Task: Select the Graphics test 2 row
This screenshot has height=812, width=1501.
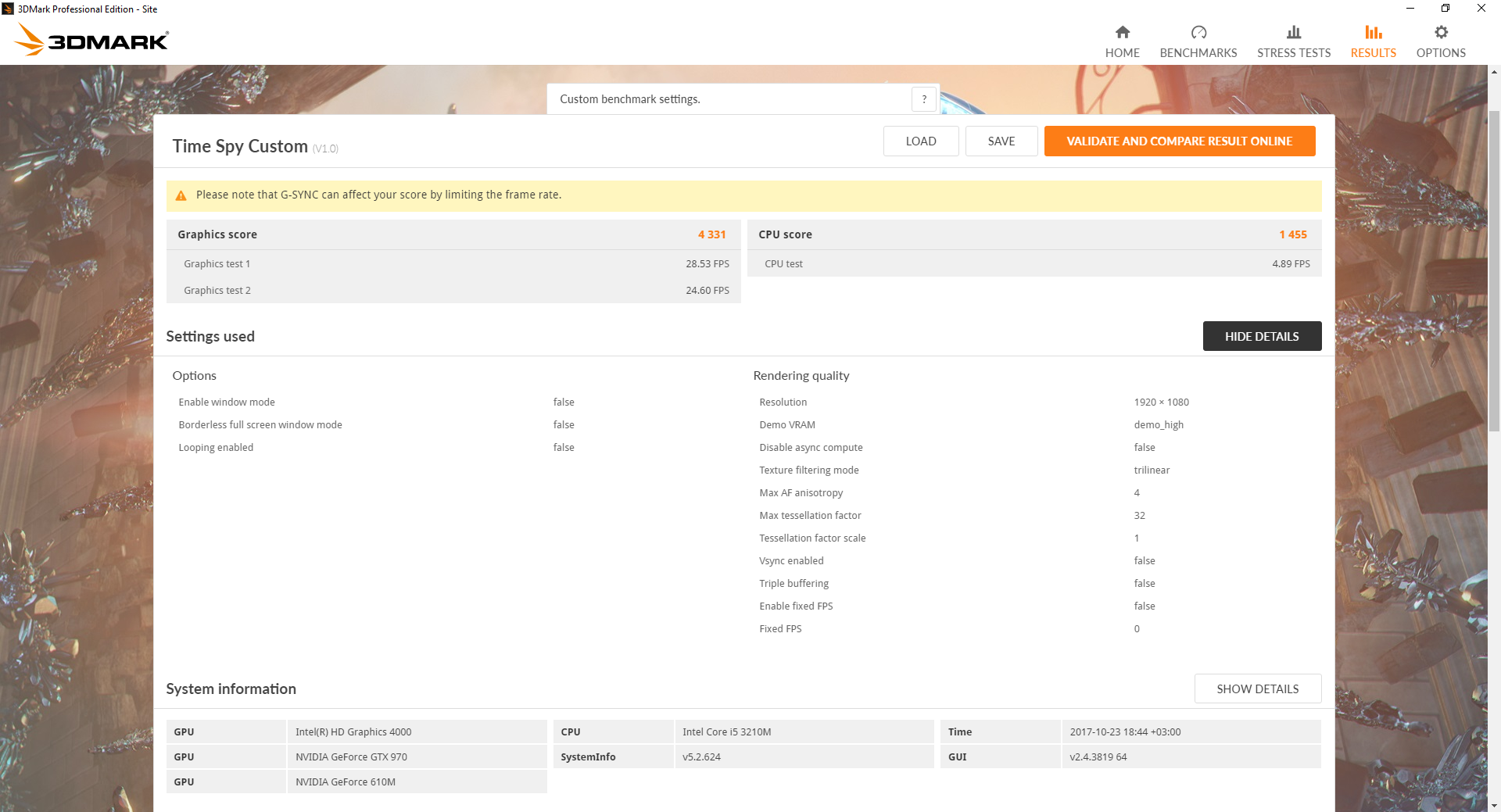Action: click(x=453, y=291)
